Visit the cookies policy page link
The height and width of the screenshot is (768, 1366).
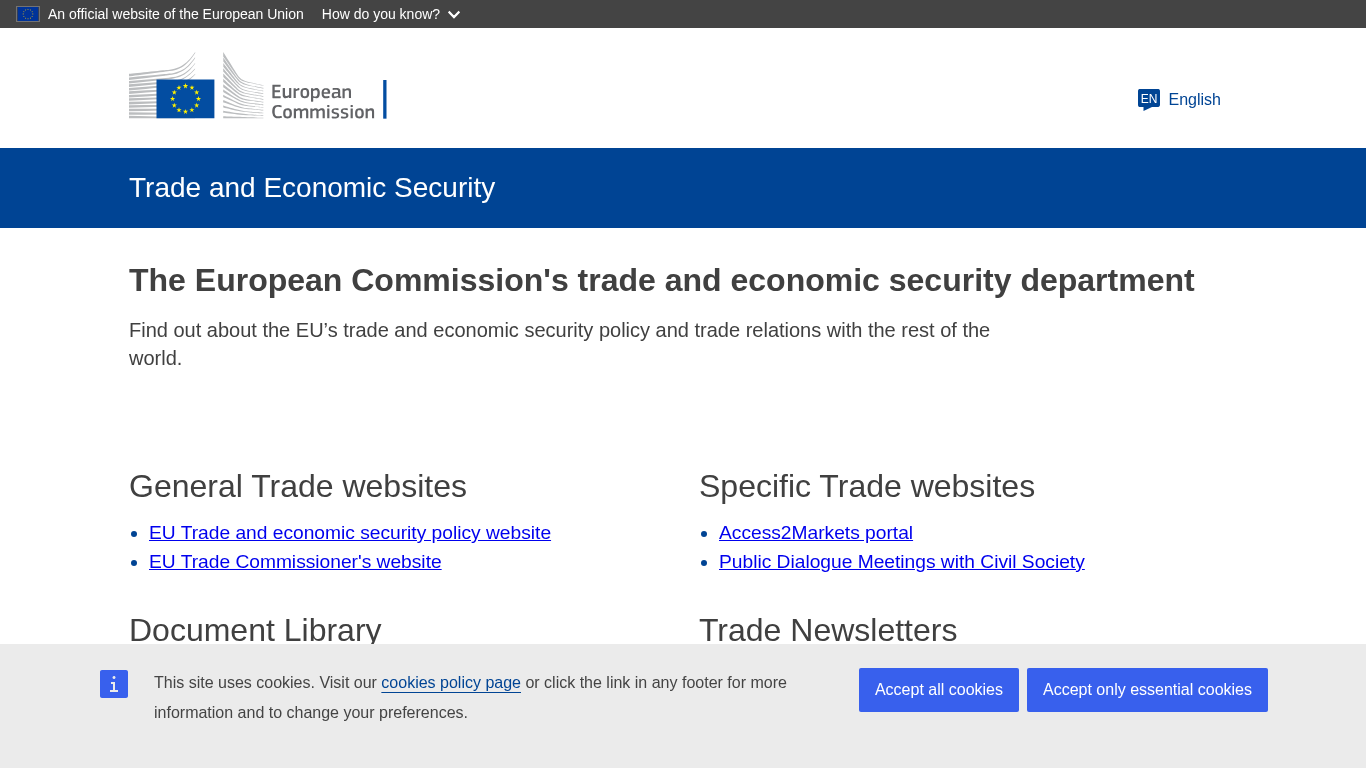451,683
